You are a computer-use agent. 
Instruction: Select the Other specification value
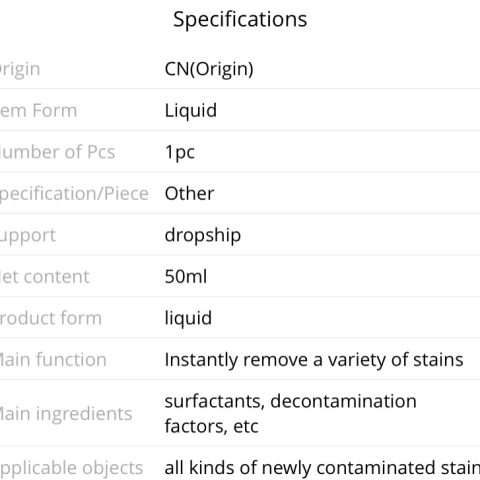[x=189, y=194]
